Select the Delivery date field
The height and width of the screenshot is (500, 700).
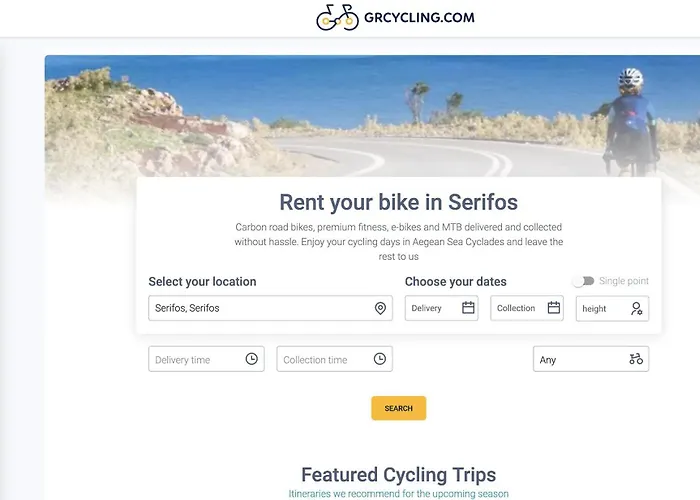tap(431, 308)
